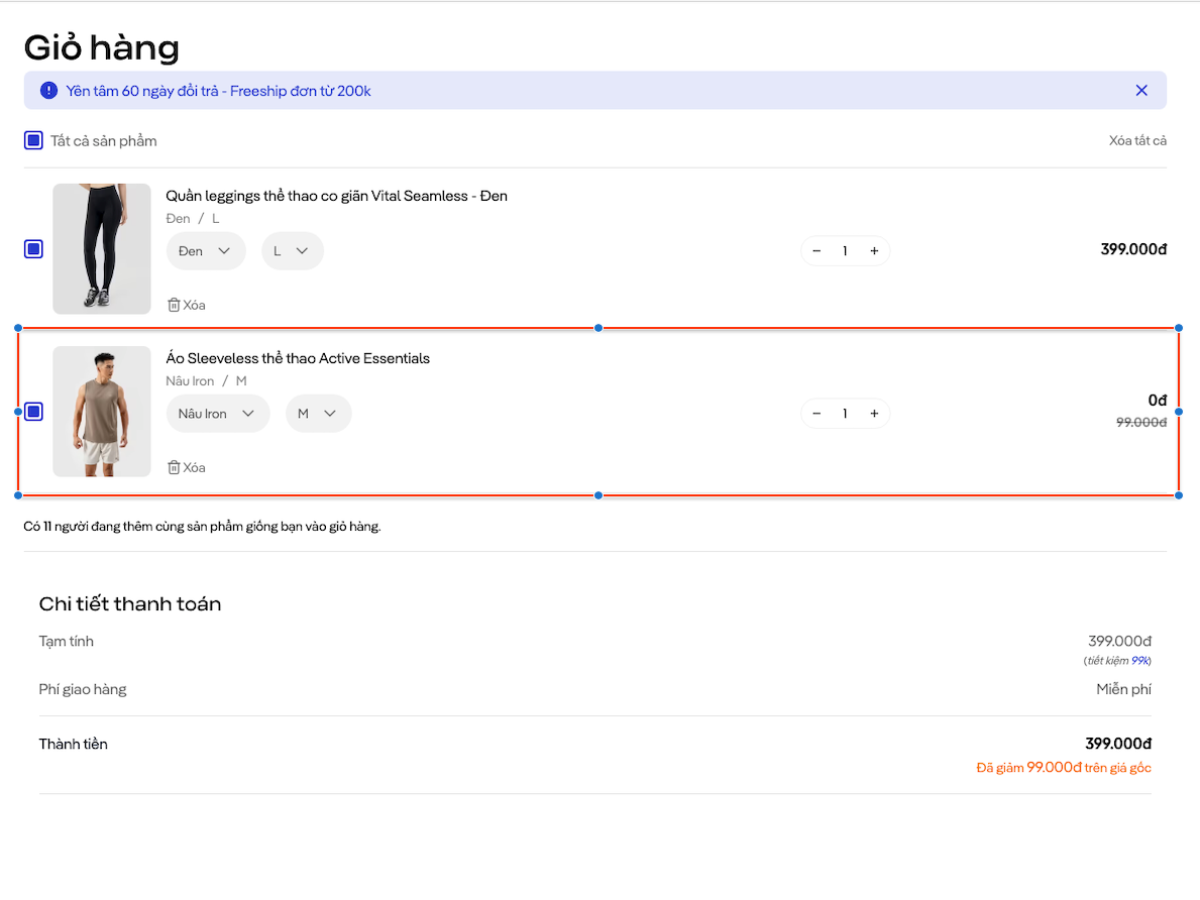Click the sleeveless shirt product thumbnail

102,411
